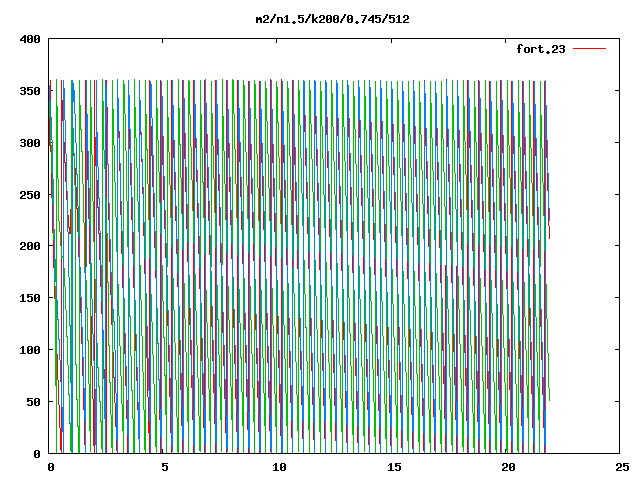Click the y-axis label 150

coord(30,298)
